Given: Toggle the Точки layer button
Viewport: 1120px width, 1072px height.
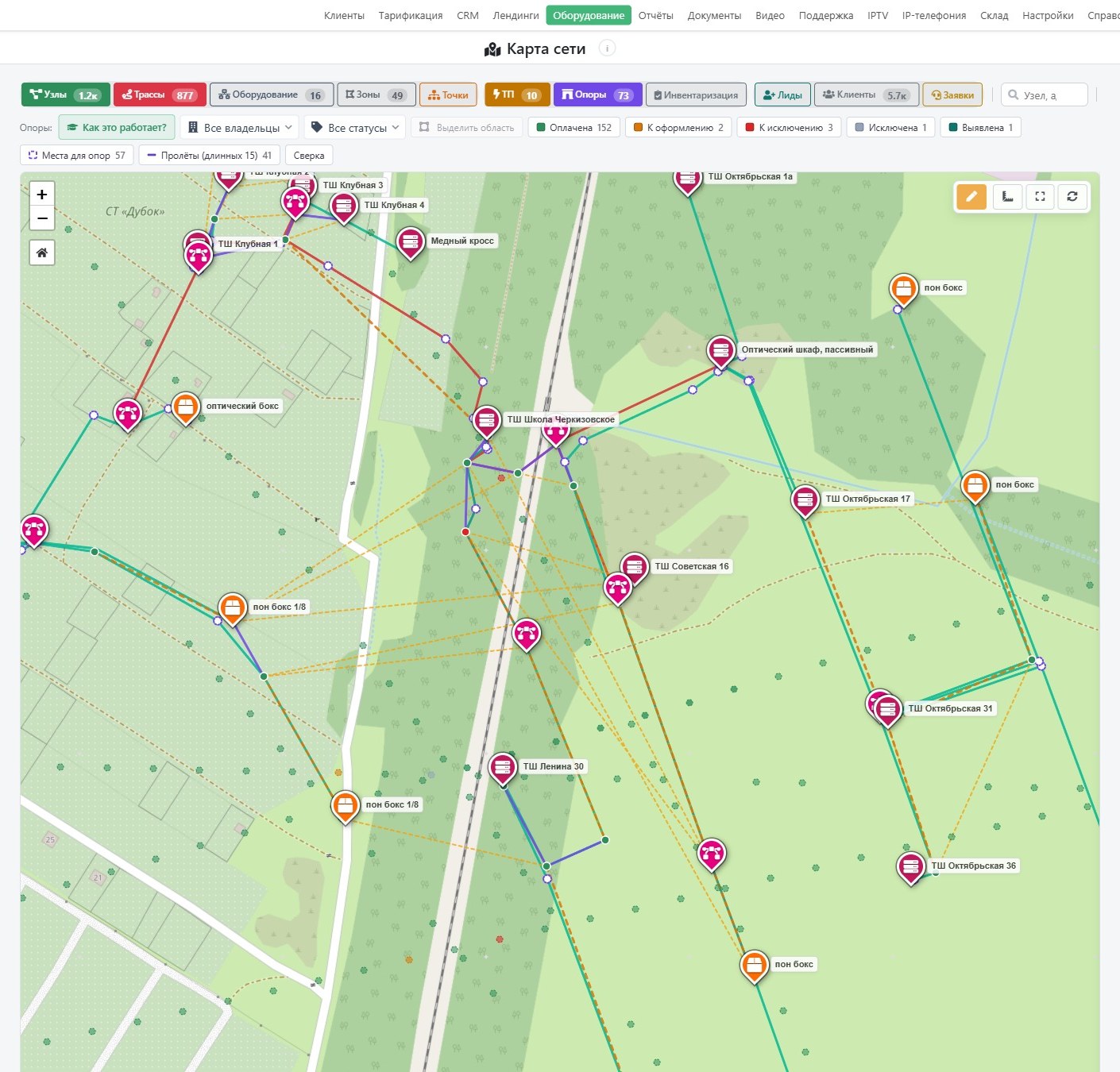Looking at the screenshot, I should click(x=448, y=94).
